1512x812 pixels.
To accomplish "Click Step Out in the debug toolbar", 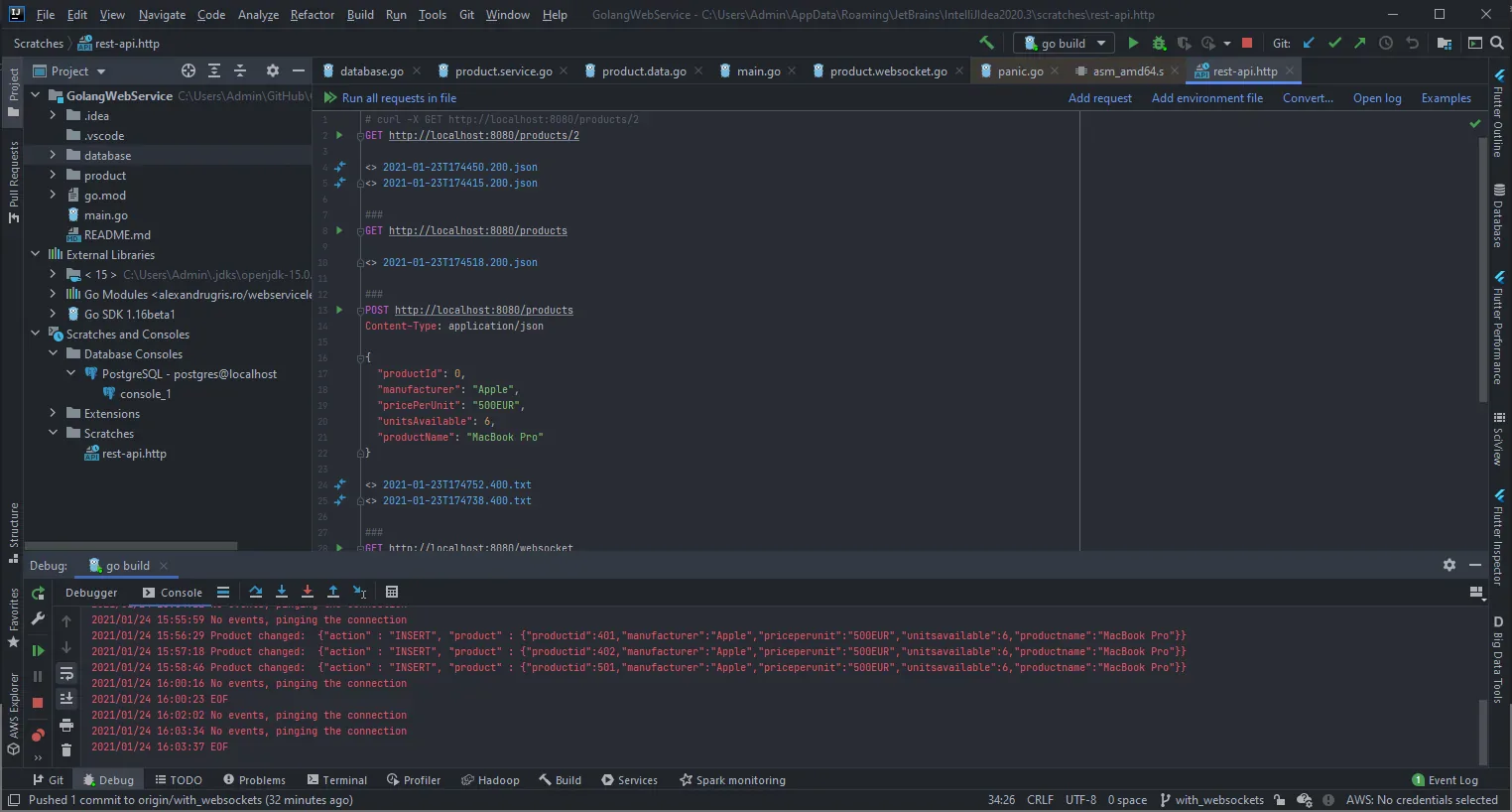I will tap(333, 592).
